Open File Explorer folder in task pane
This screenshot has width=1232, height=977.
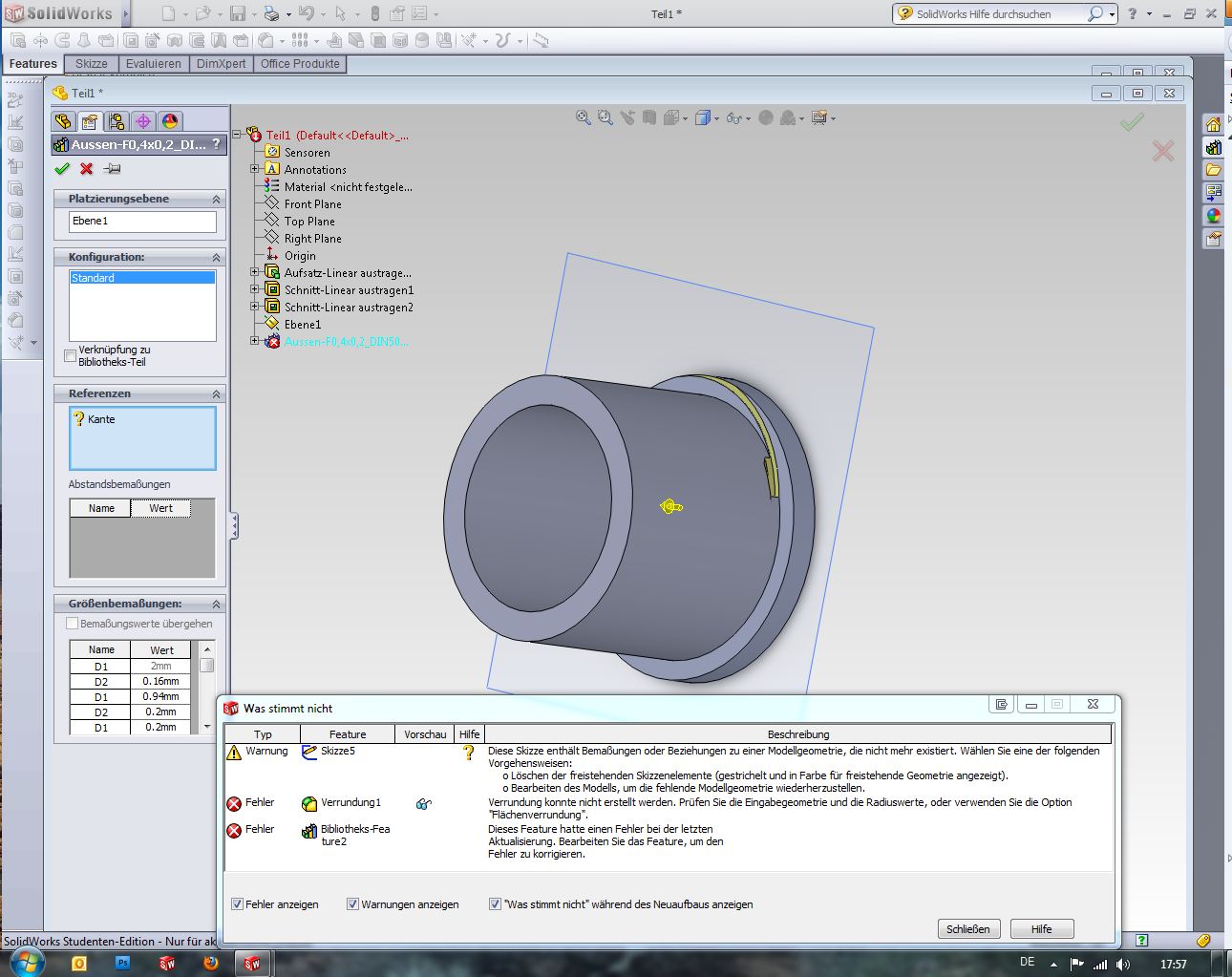(1213, 171)
